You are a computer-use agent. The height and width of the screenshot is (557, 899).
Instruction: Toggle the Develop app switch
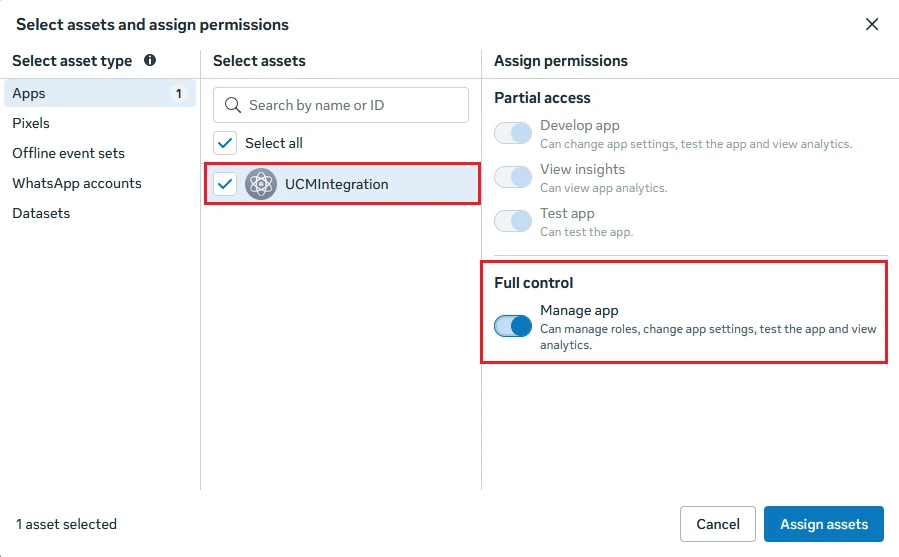click(513, 133)
